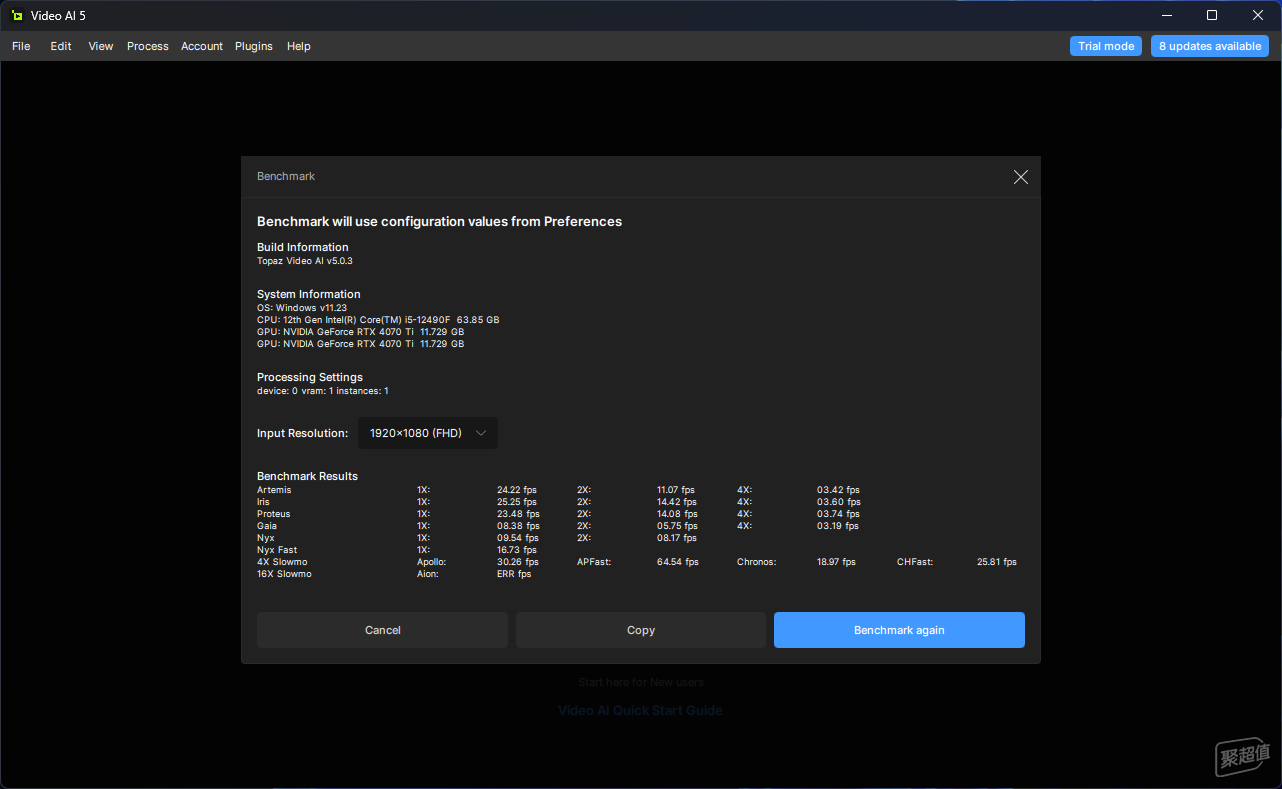The width and height of the screenshot is (1282, 789).
Task: Click the OS: Windows v11.23 line
Action: [x=302, y=308]
